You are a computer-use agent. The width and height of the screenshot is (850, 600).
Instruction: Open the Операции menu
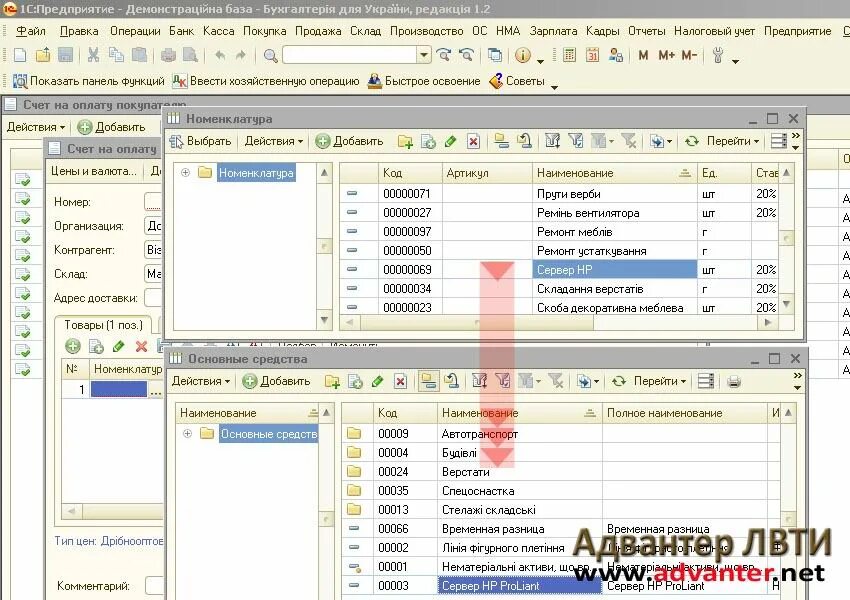coord(135,31)
